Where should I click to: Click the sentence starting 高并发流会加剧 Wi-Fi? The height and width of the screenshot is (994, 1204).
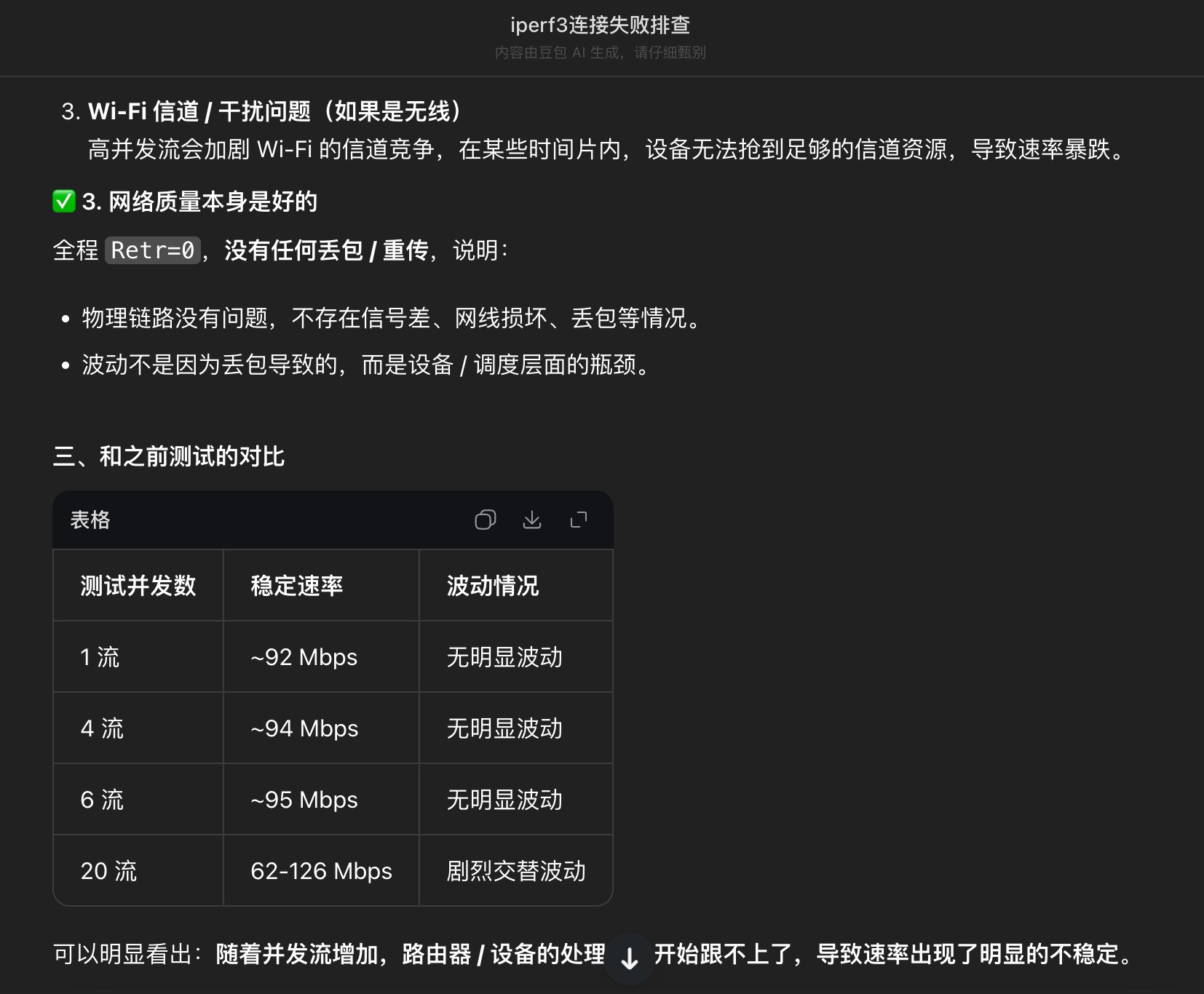tap(609, 149)
